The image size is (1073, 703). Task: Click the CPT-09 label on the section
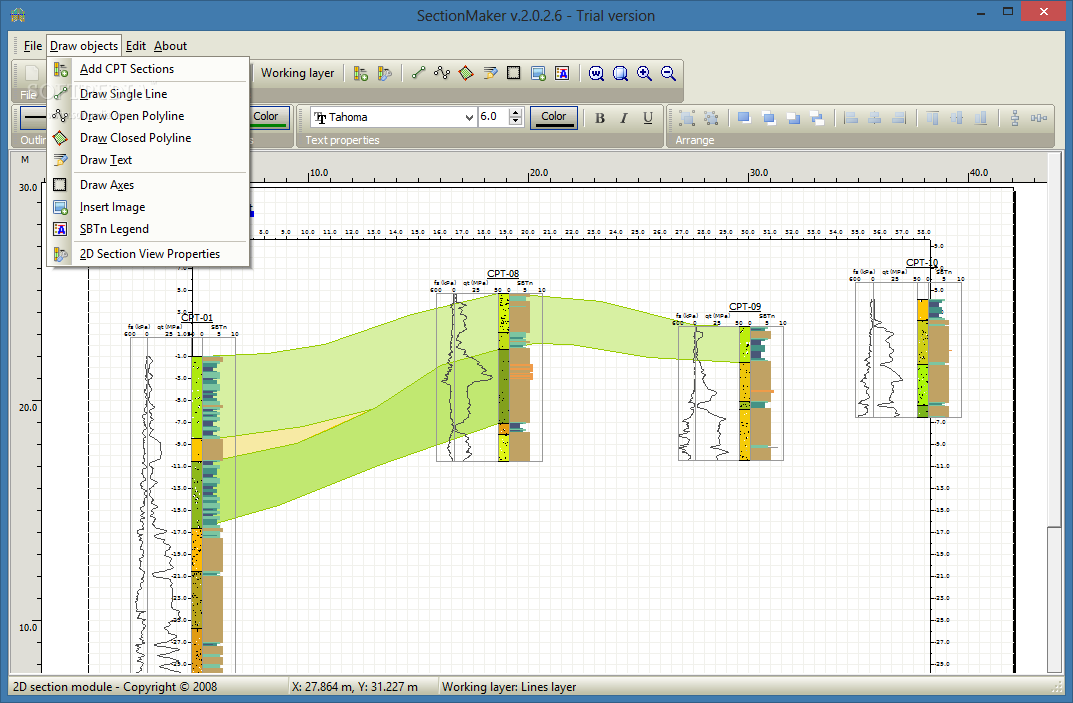pos(745,307)
